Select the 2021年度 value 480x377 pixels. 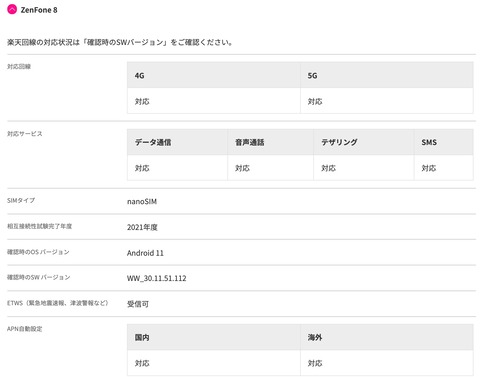142,227
